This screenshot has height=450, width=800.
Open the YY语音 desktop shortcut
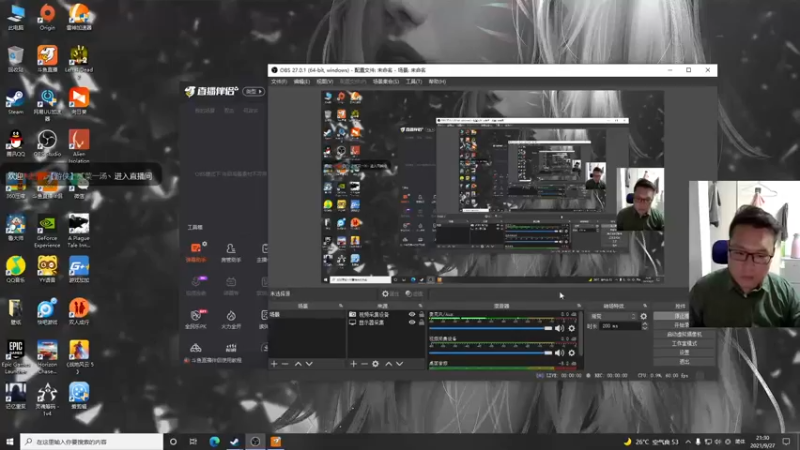pyautogui.click(x=47, y=269)
